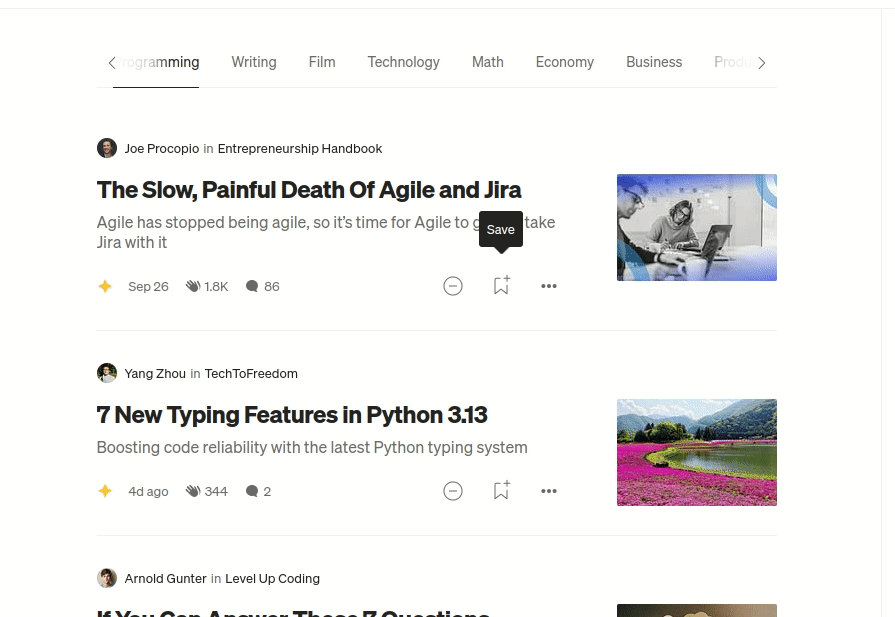
Task: Switch to the Writing topic tab
Action: [254, 62]
